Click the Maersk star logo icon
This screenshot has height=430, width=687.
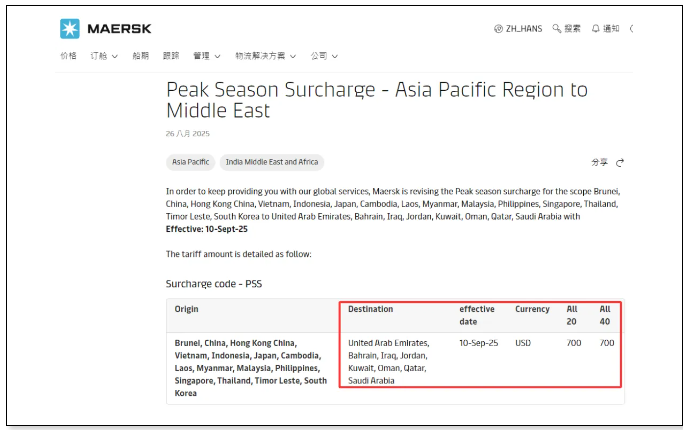pos(70,29)
